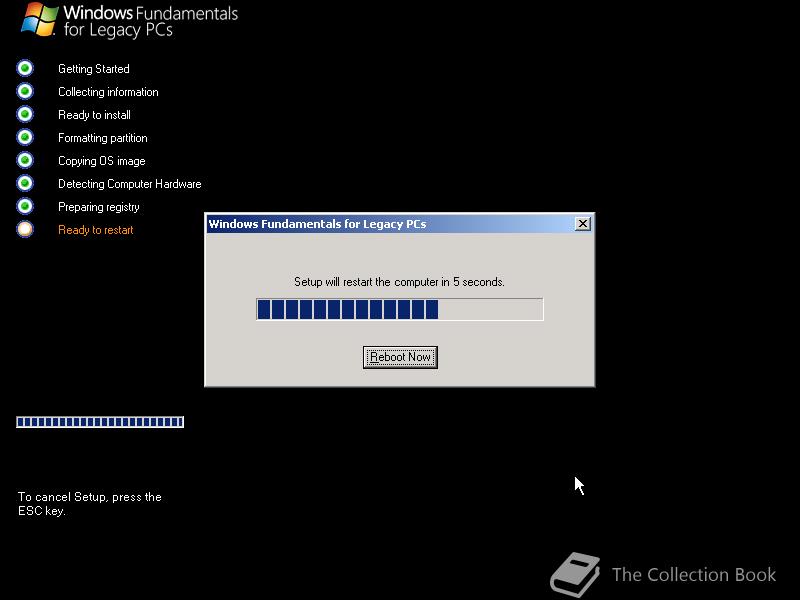The image size is (800, 600).
Task: Click the overall setup progress bar
Action: pos(100,422)
